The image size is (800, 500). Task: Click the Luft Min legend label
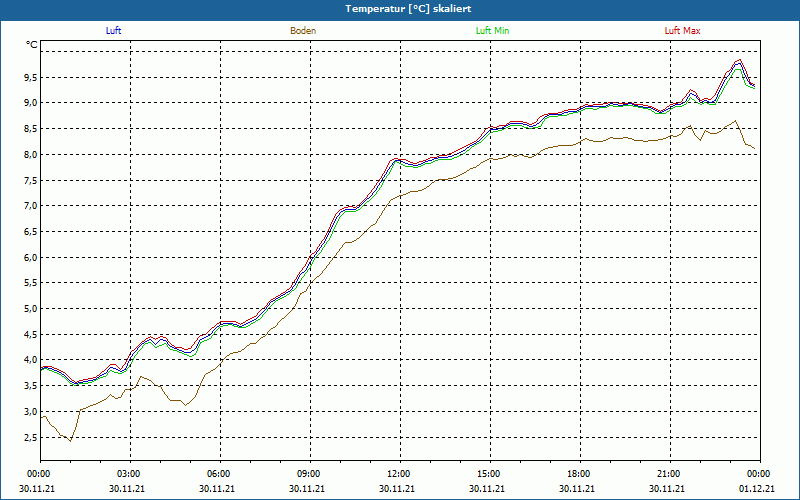coord(492,31)
